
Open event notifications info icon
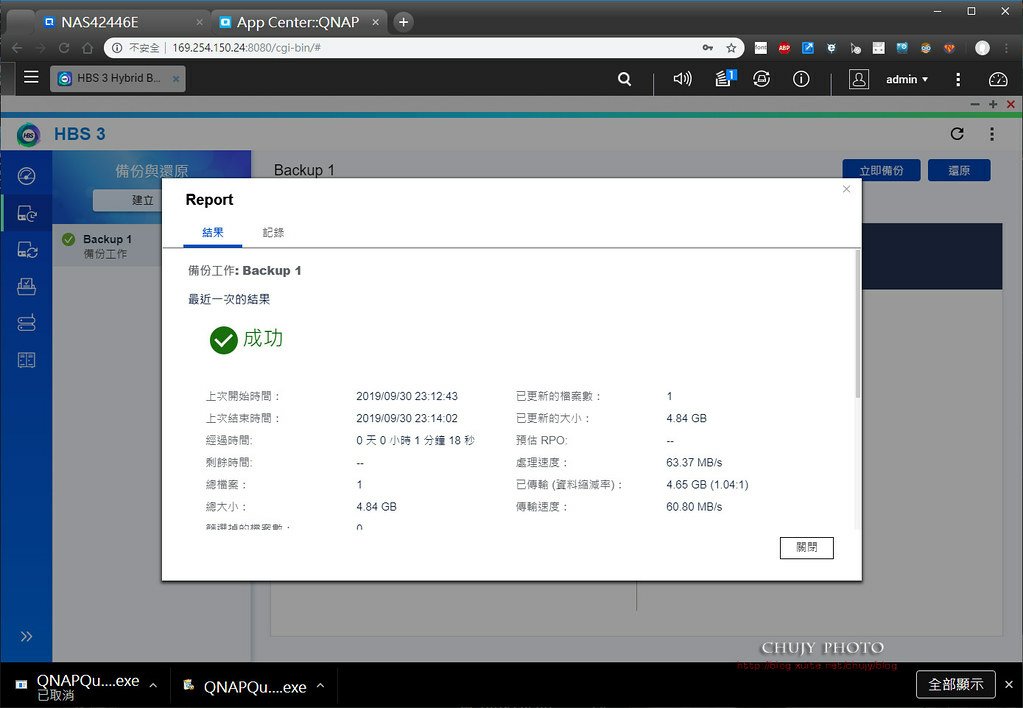pos(801,79)
